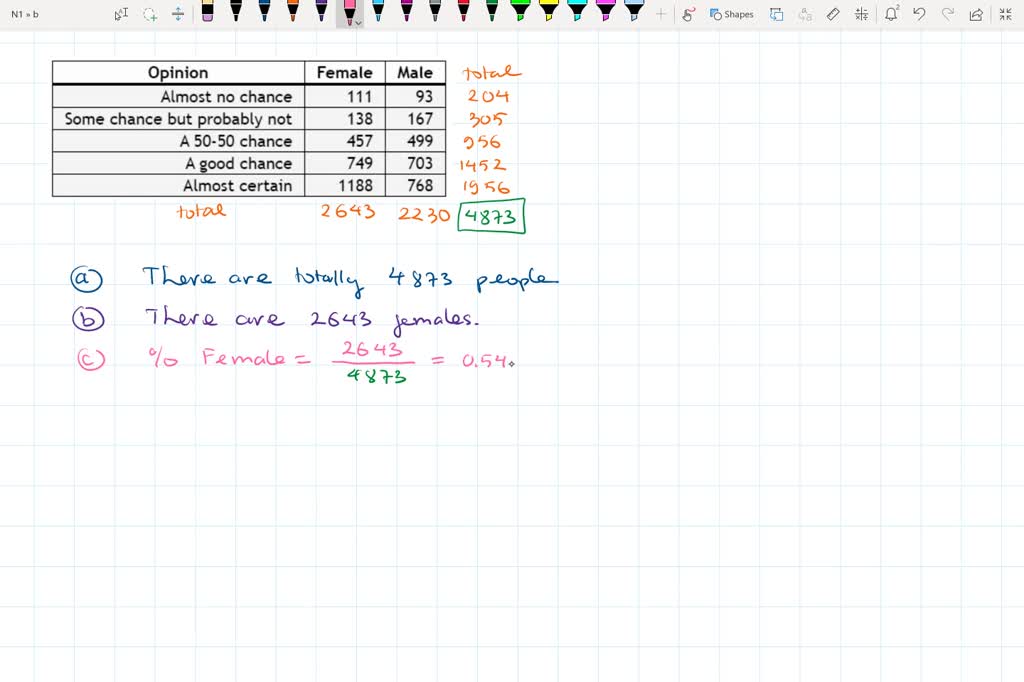Click the N1 » b page breadcrumb
Viewport: 1024px width, 682px height.
tap(24, 14)
